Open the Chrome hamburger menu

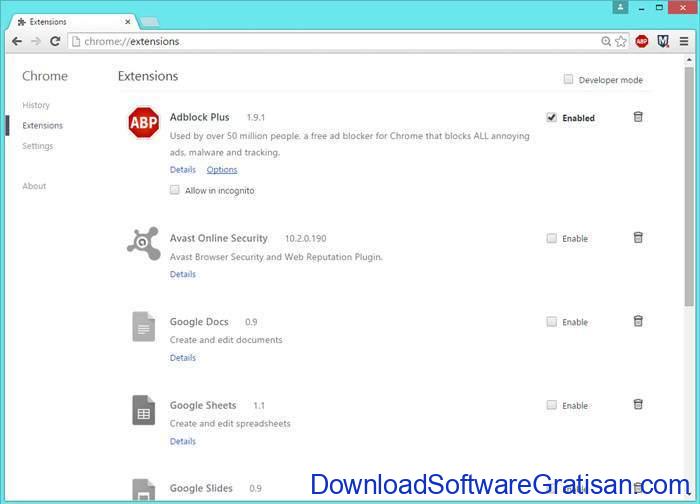(x=683, y=42)
